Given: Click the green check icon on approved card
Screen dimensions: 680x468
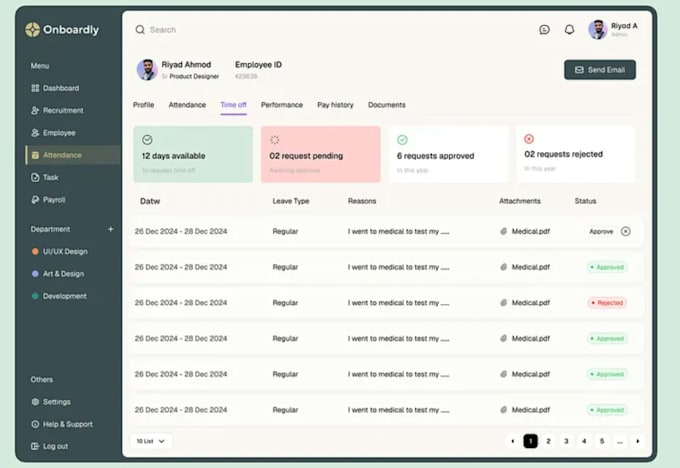Looking at the screenshot, I should click(402, 140).
